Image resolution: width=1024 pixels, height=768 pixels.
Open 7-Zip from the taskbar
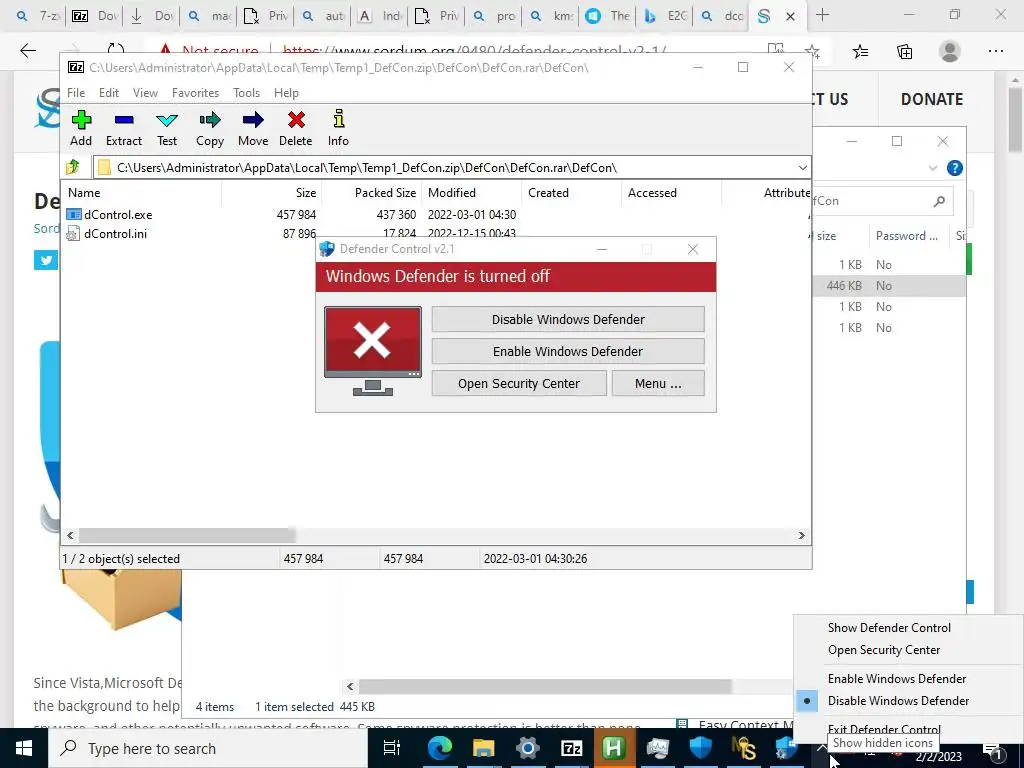(571, 748)
